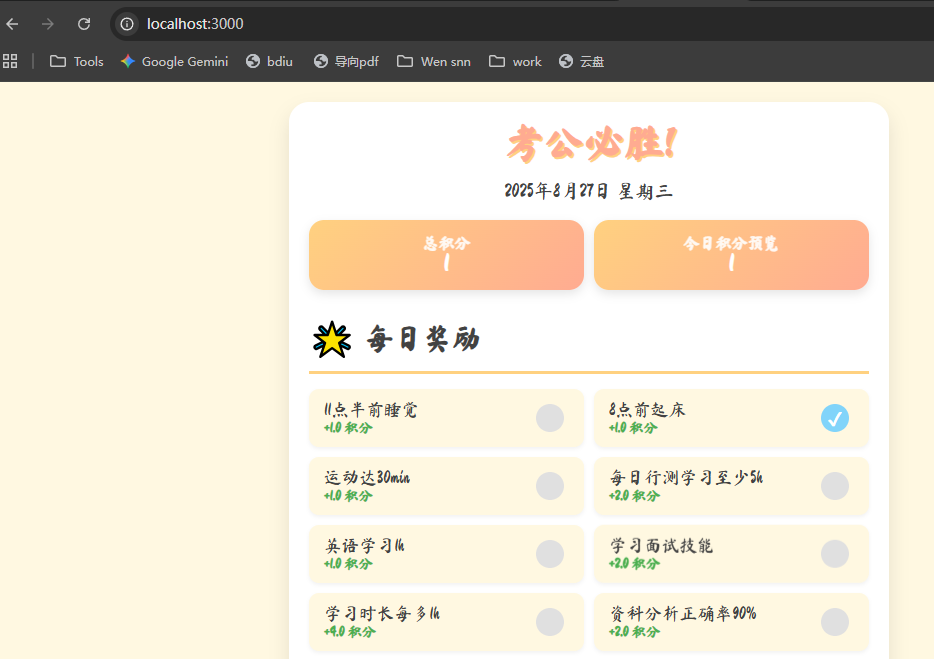Mark 英语学习1h as complete
934x659 pixels.
click(x=550, y=554)
